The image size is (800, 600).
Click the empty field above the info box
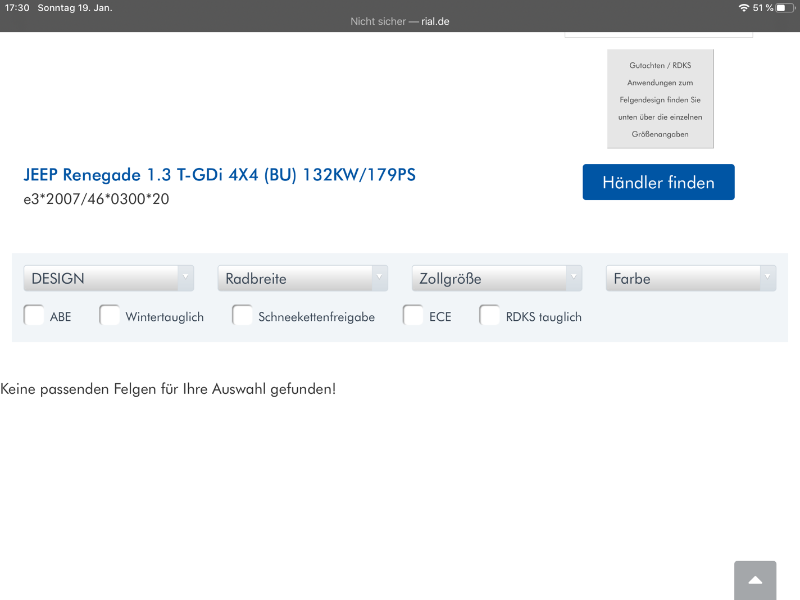(x=658, y=34)
